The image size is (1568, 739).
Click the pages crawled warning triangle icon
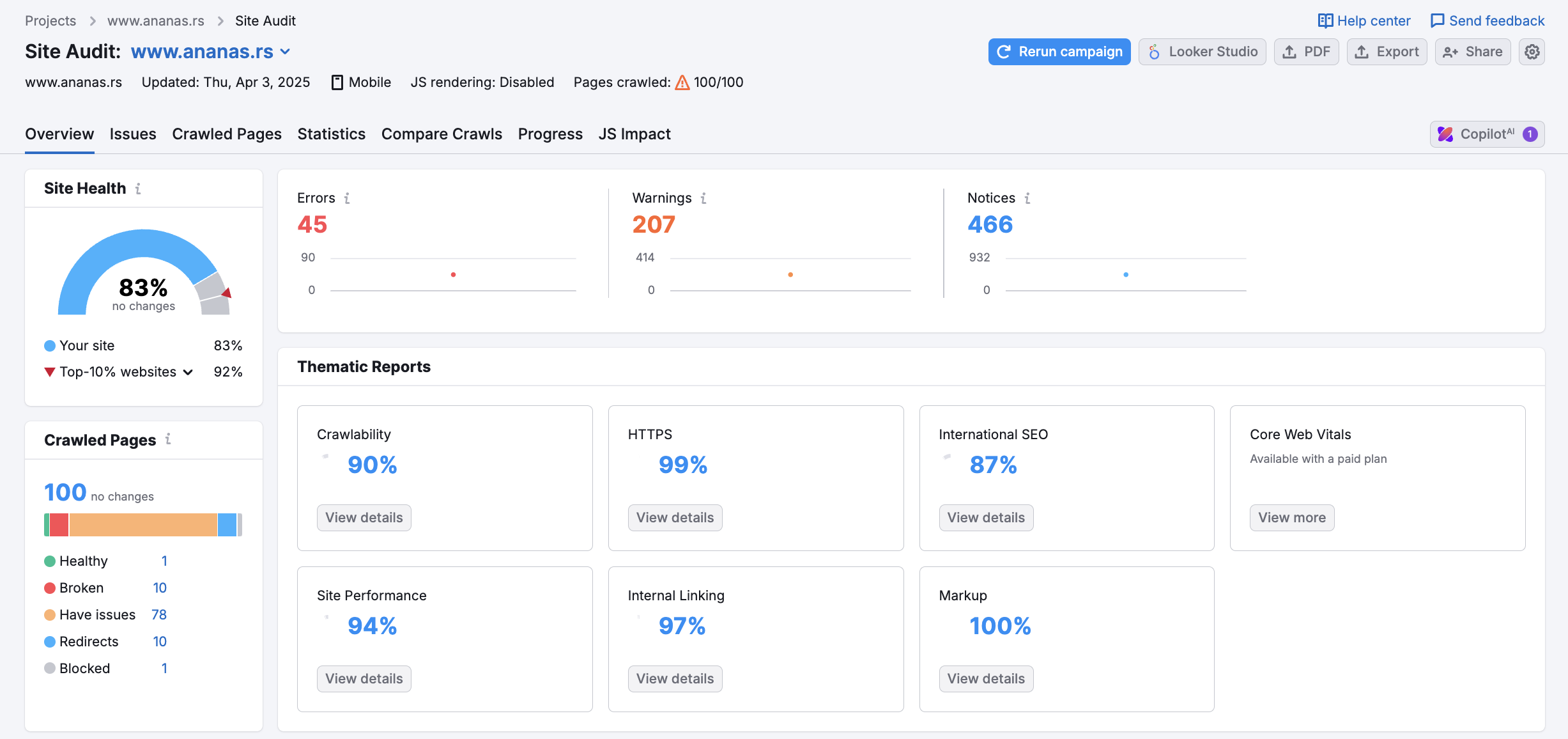[682, 82]
